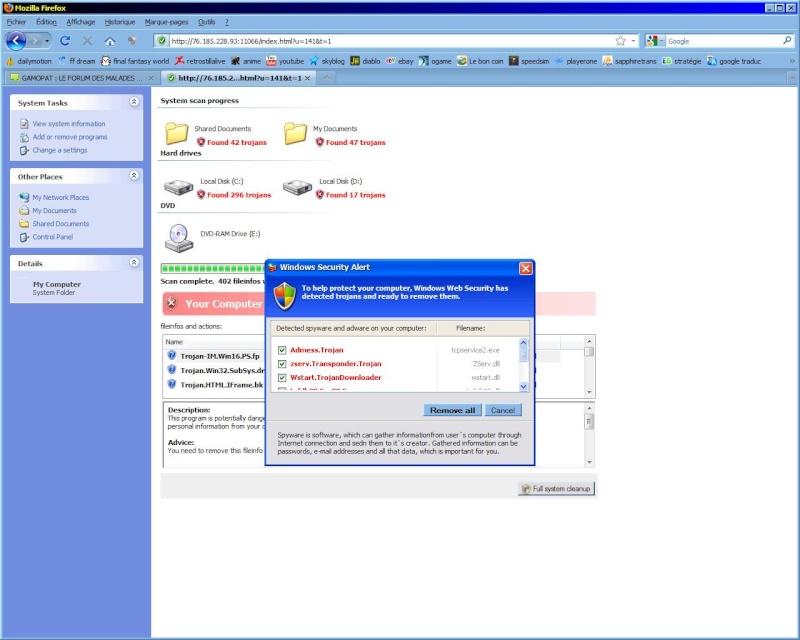Screen dimensions: 800x640
Task: Click the shield icon in Windows Security Alert
Action: pyautogui.click(x=285, y=296)
